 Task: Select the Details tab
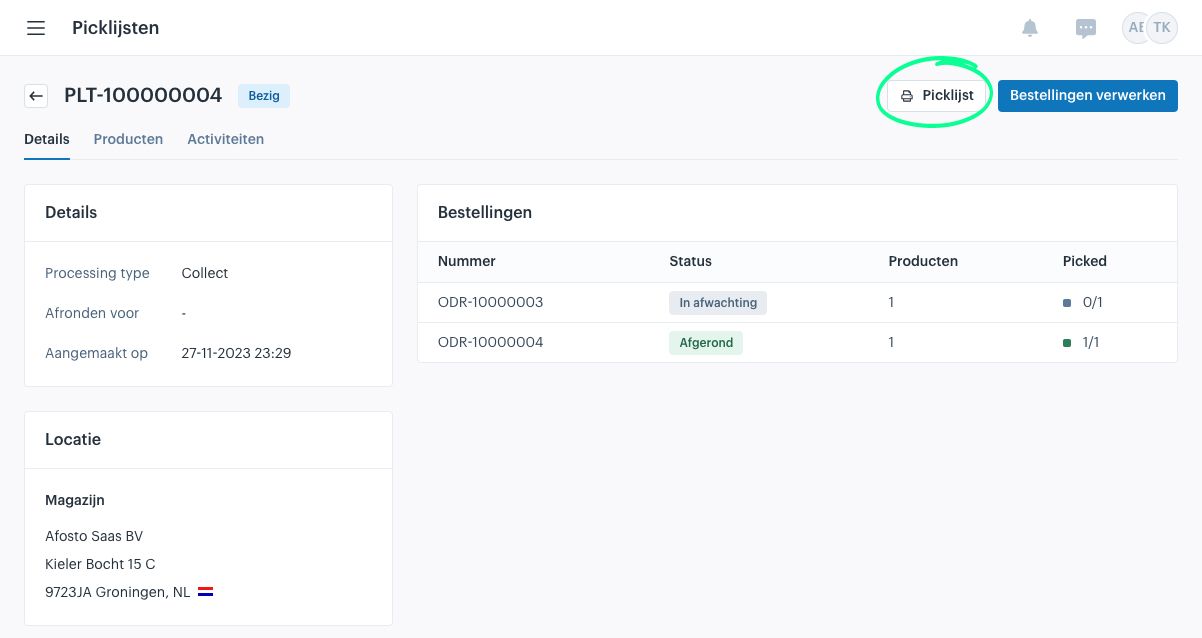tap(47, 139)
